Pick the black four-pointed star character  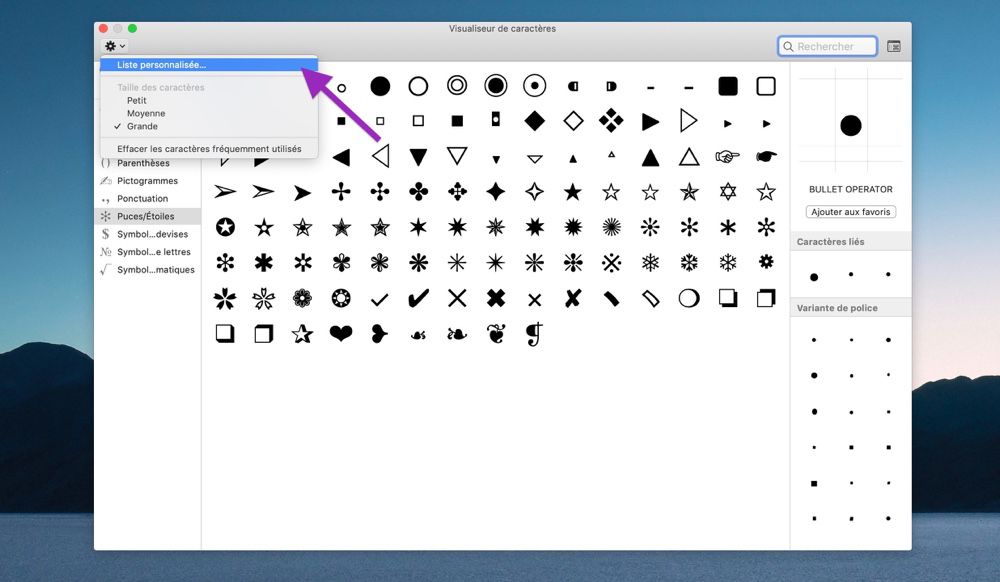click(x=496, y=191)
